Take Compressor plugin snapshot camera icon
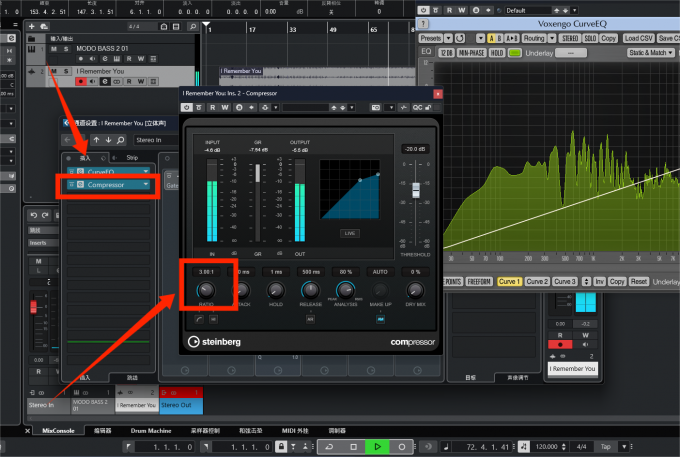This screenshot has width=680, height=457. pyautogui.click(x=376, y=108)
